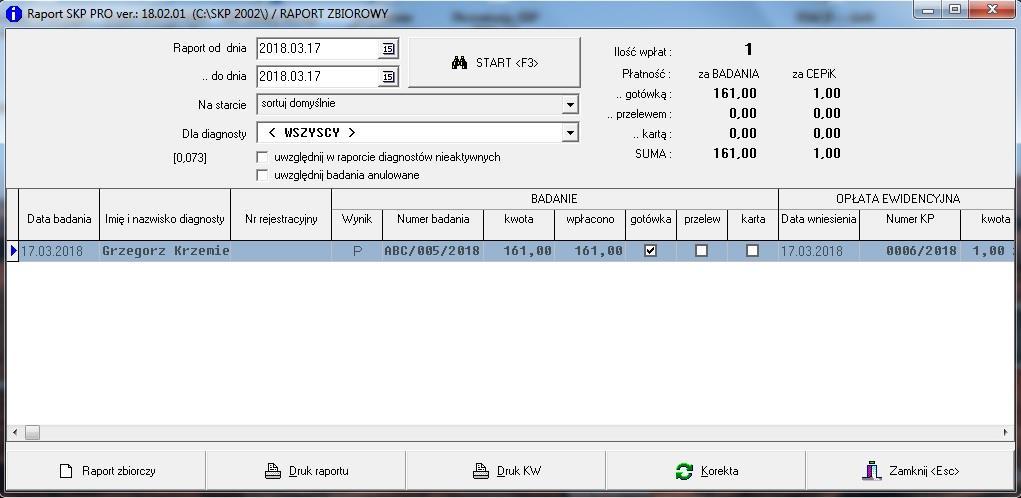
Task: Click printer icon next to Druk raportu
Action: (273, 471)
